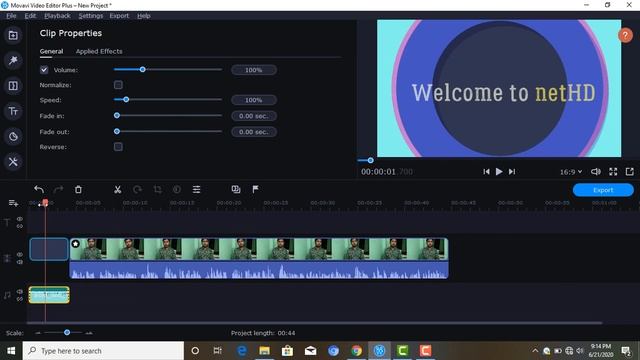
Task: Open the Import media panel icon
Action: coord(13,36)
